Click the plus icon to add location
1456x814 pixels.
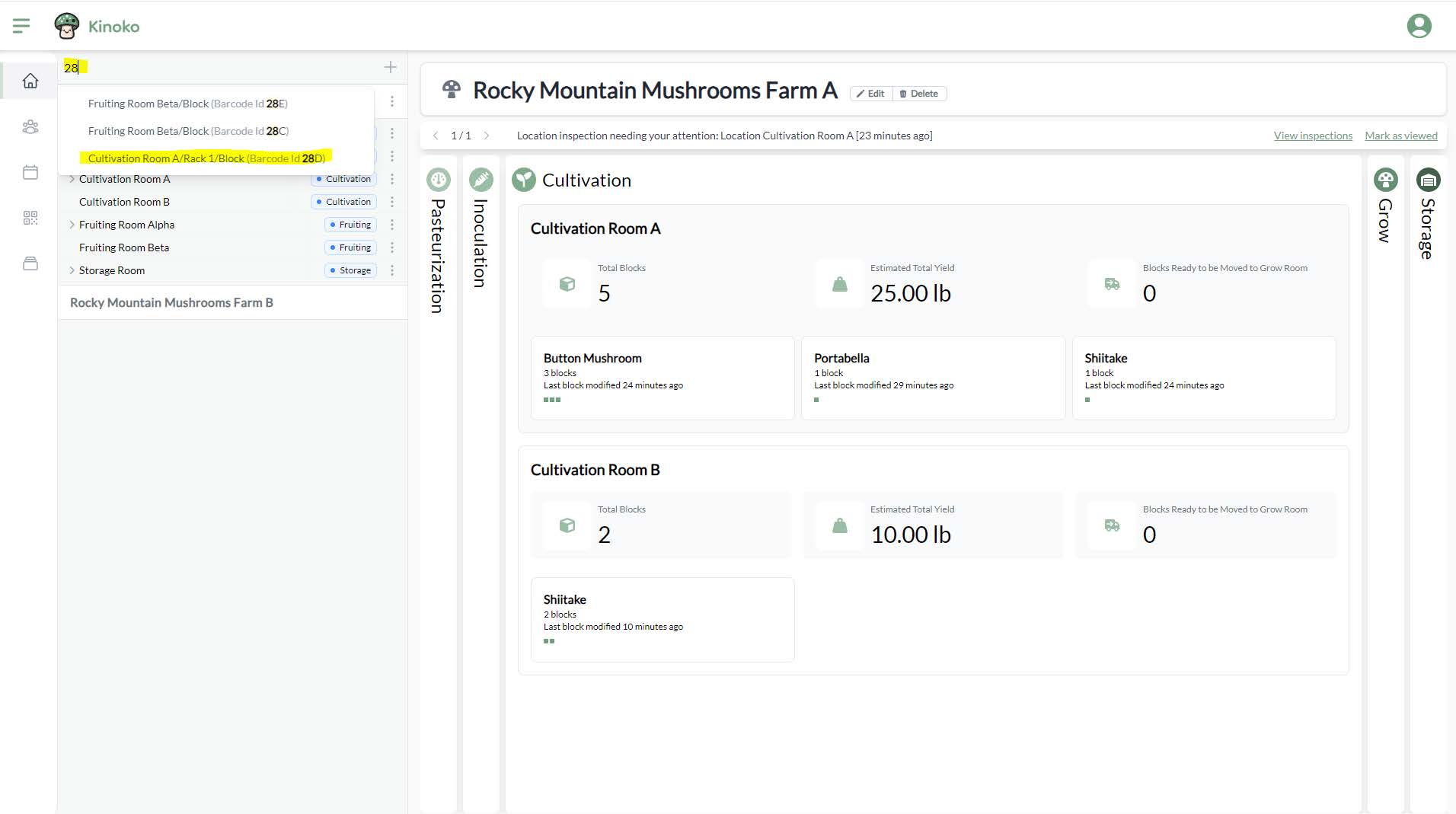pos(390,68)
